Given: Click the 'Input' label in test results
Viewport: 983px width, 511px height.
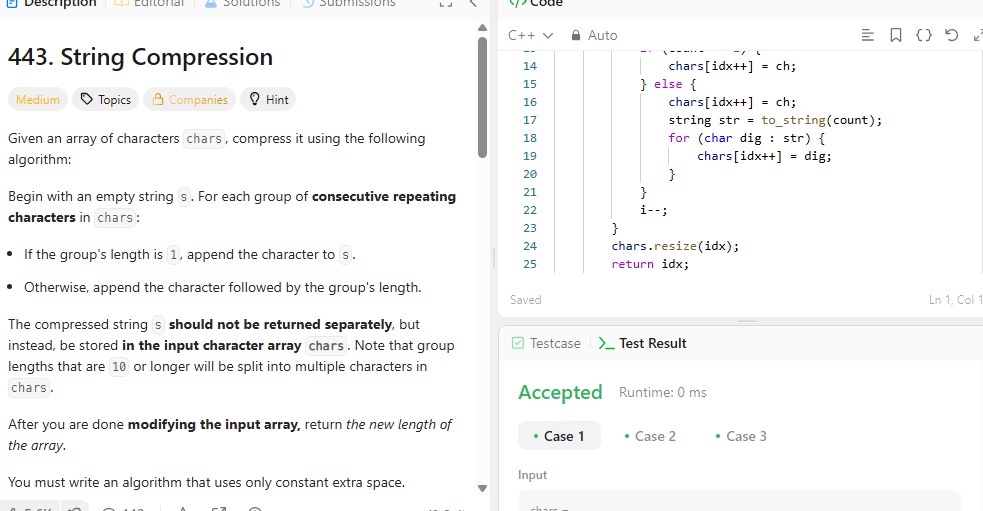Looking at the screenshot, I should coord(532,475).
